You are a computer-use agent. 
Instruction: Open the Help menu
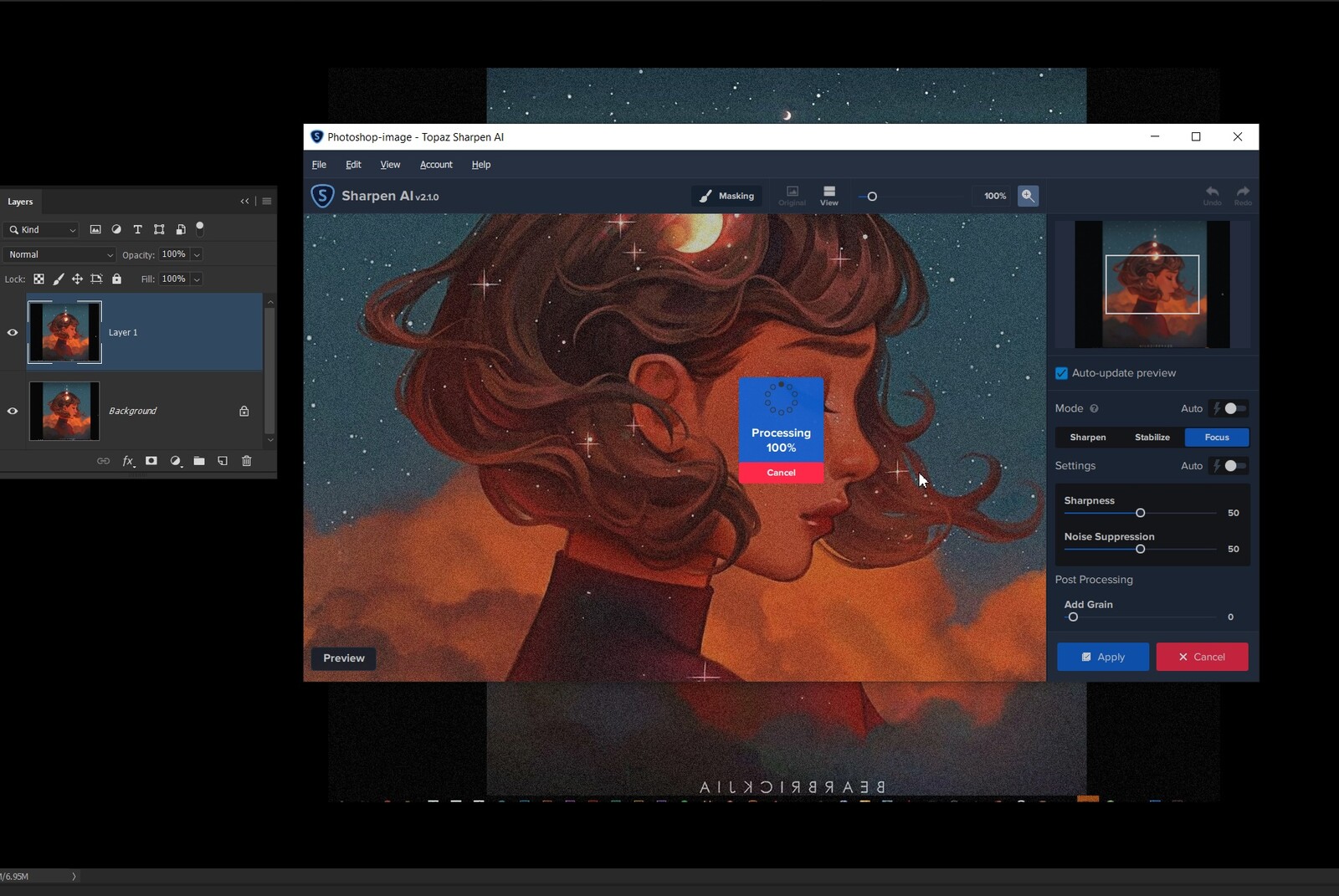481,165
